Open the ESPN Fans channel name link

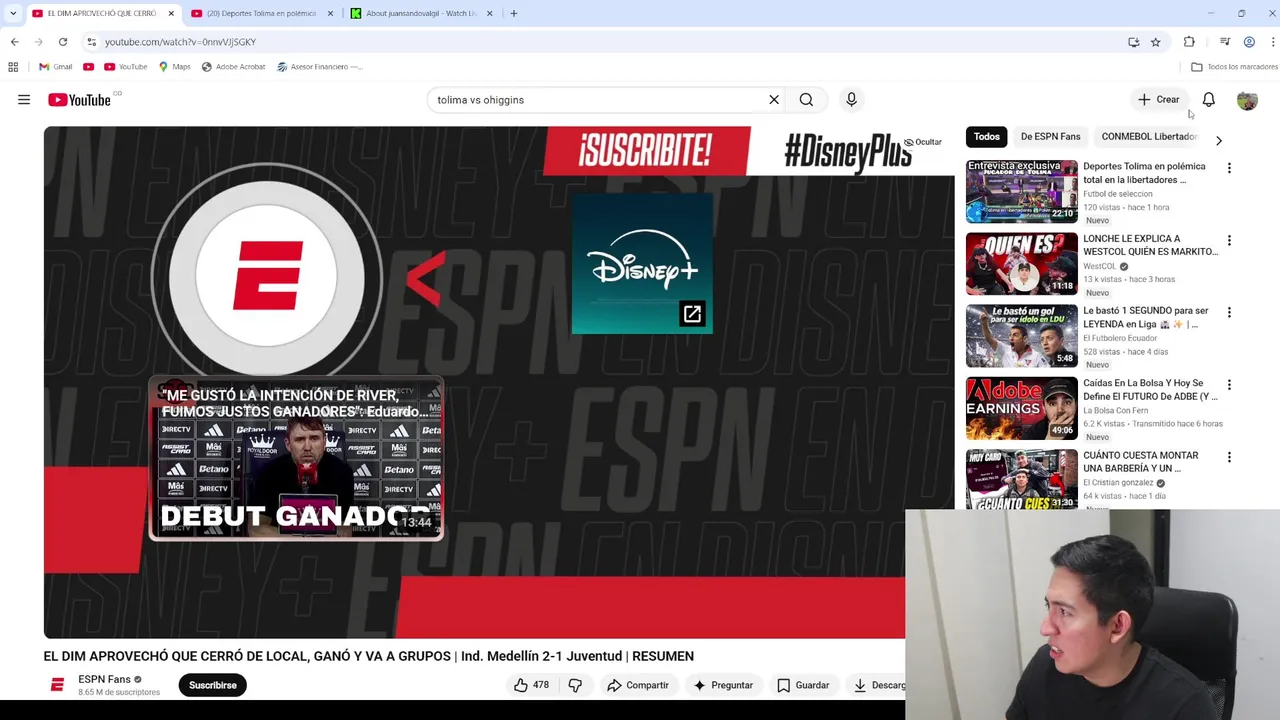click(x=105, y=679)
